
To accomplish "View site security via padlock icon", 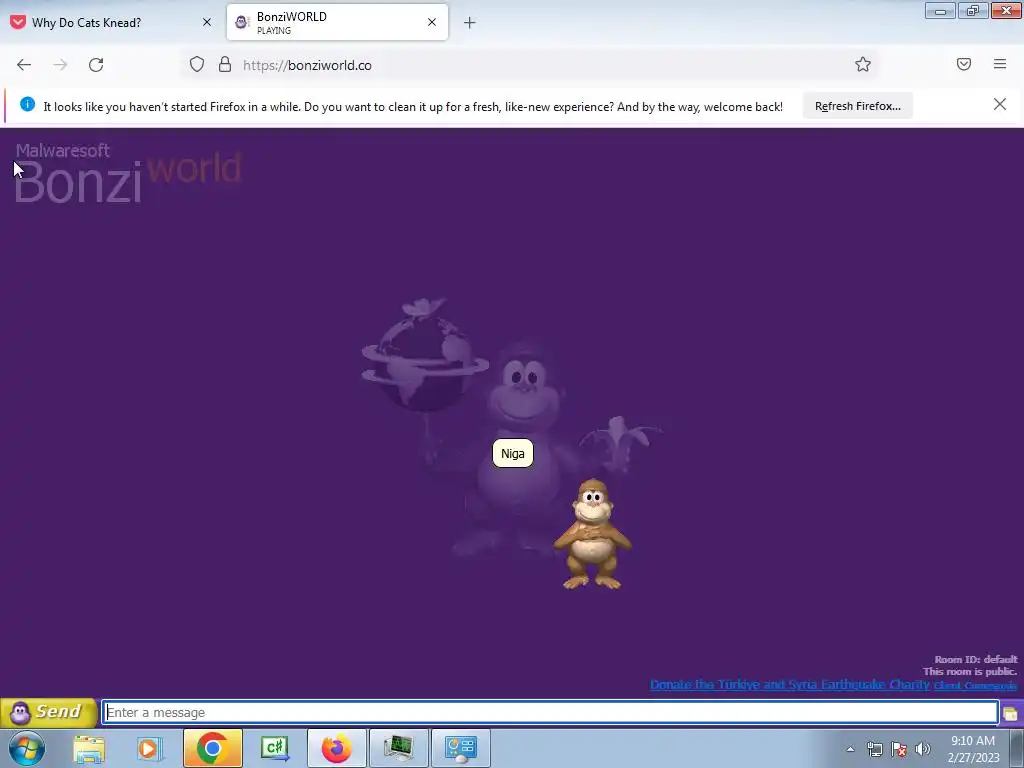I will point(225,65).
